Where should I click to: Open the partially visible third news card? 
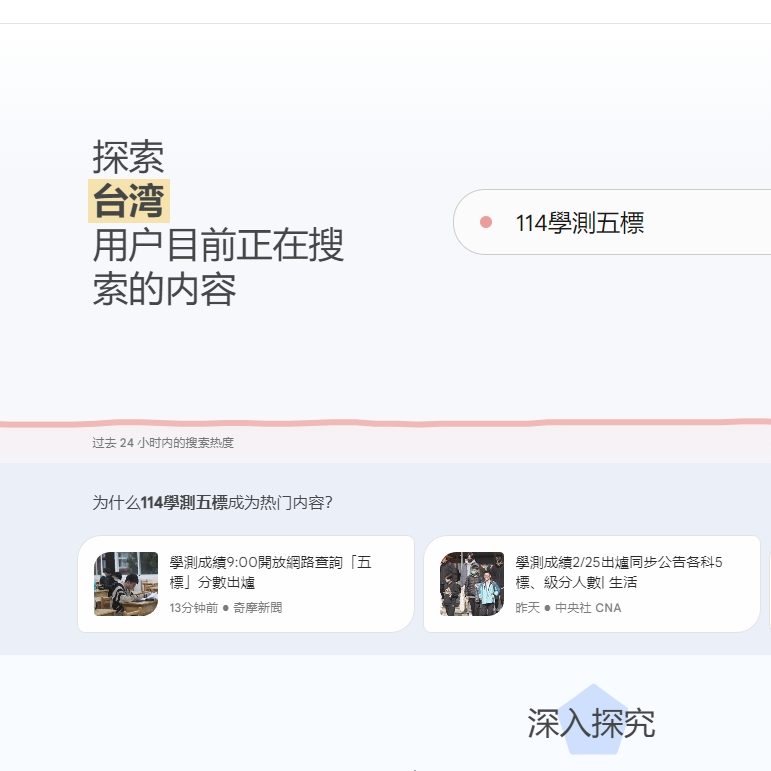[x=767, y=584]
